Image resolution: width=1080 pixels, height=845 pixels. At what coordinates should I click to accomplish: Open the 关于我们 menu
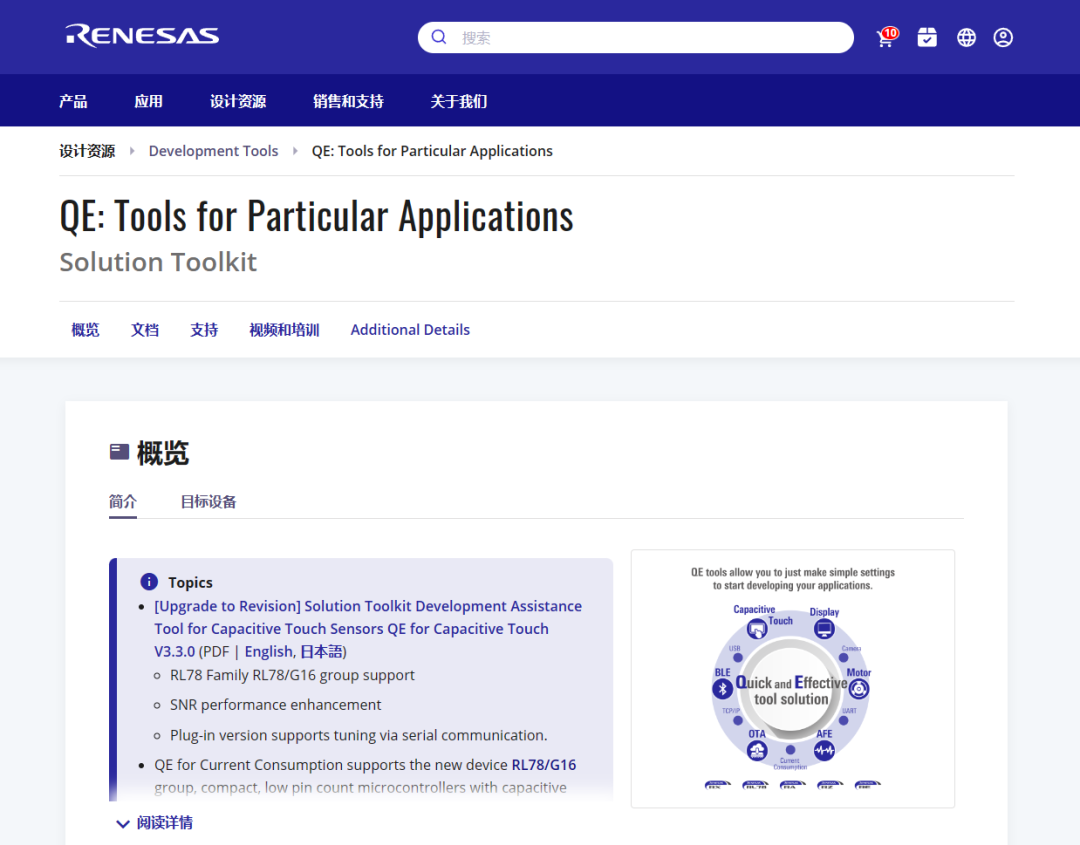(459, 101)
